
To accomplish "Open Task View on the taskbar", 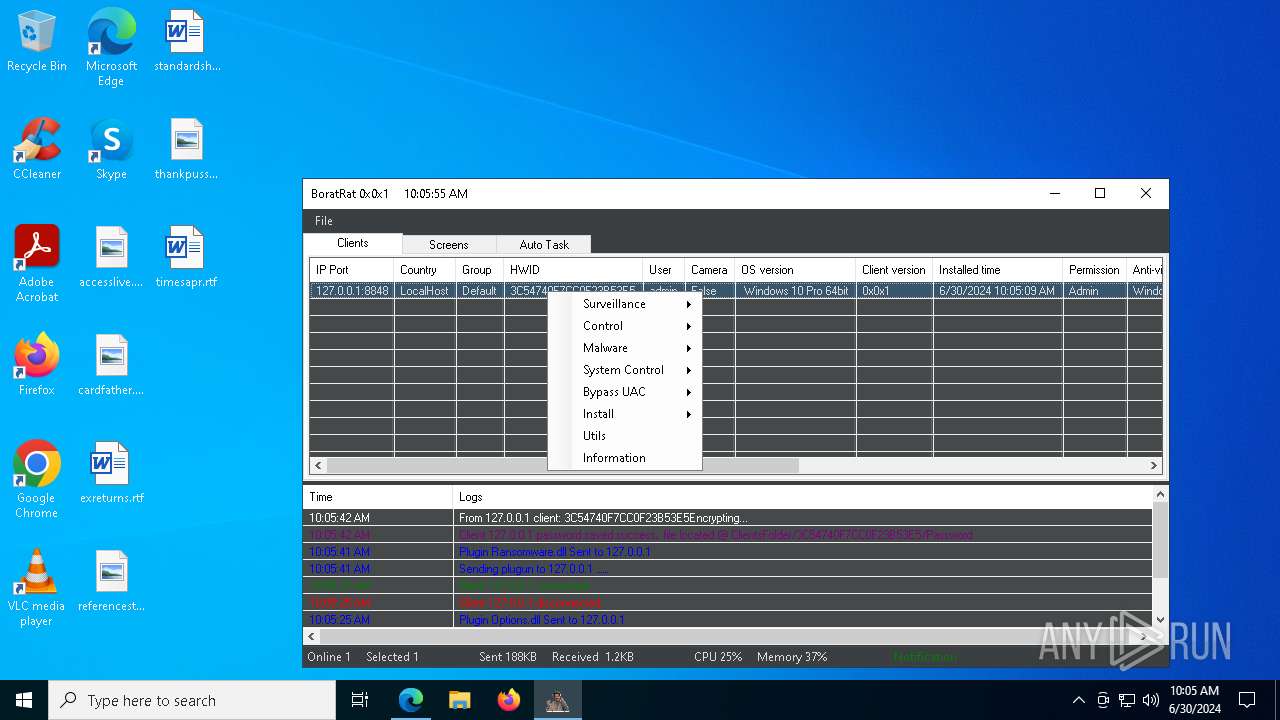I will click(x=360, y=700).
